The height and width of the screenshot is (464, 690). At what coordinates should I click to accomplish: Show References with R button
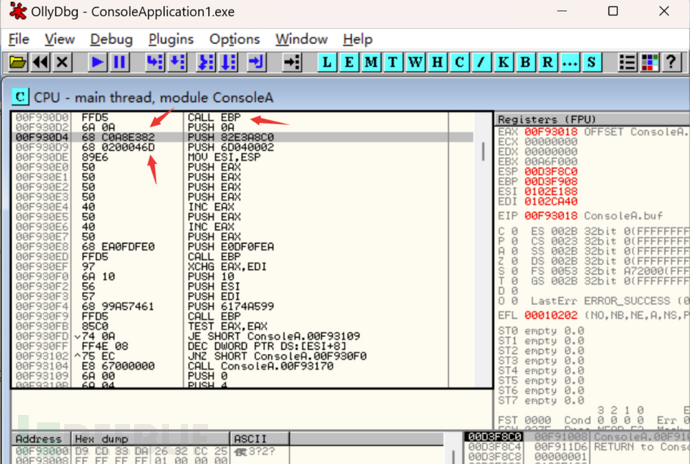[547, 62]
